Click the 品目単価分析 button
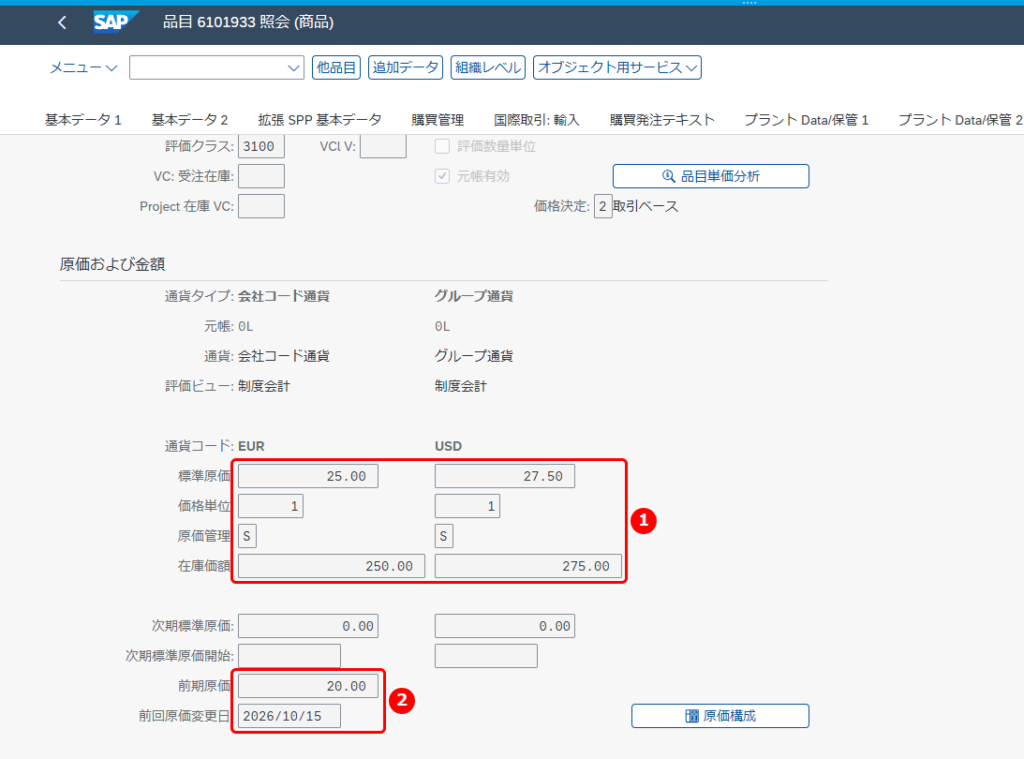1024x759 pixels. [x=711, y=176]
